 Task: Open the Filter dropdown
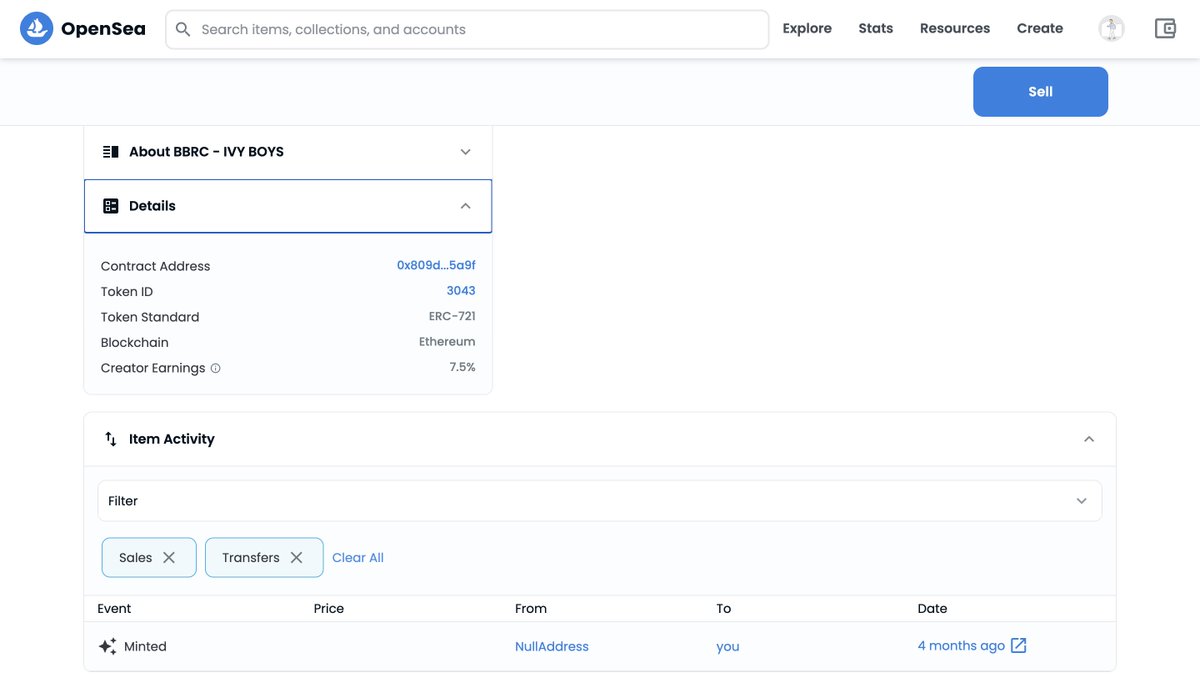(x=600, y=501)
